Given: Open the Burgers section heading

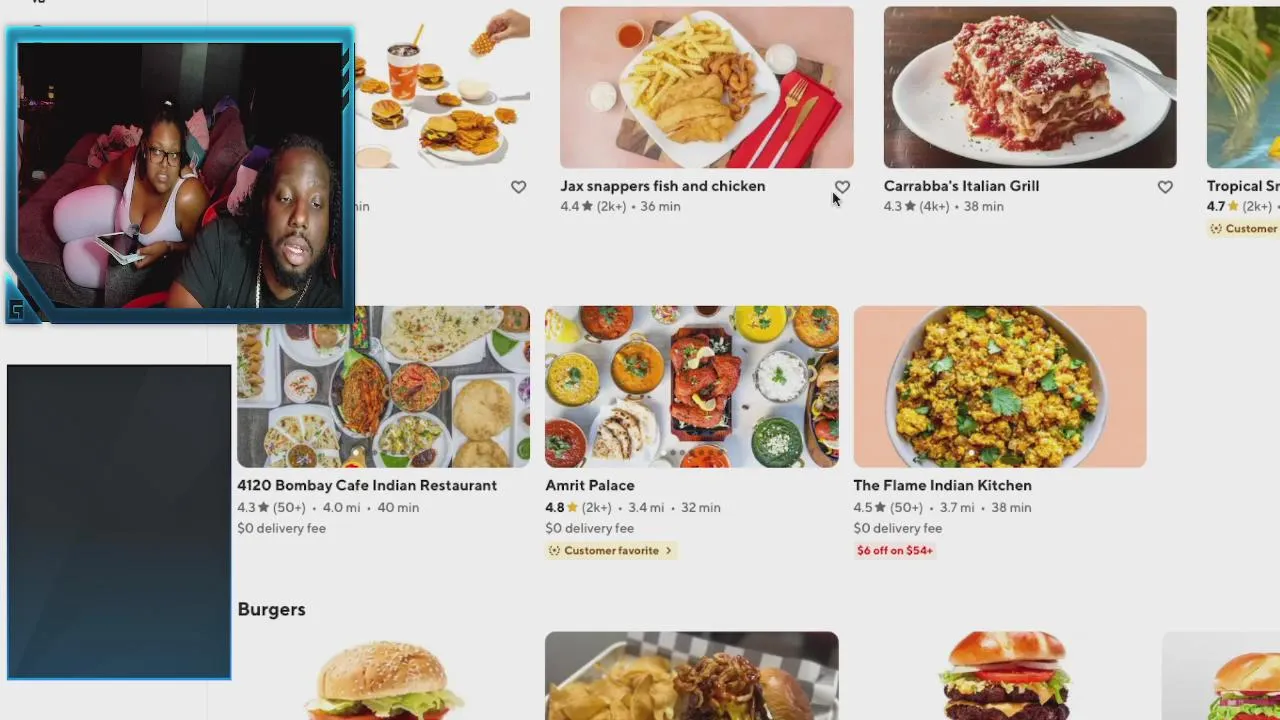Looking at the screenshot, I should coord(271,609).
